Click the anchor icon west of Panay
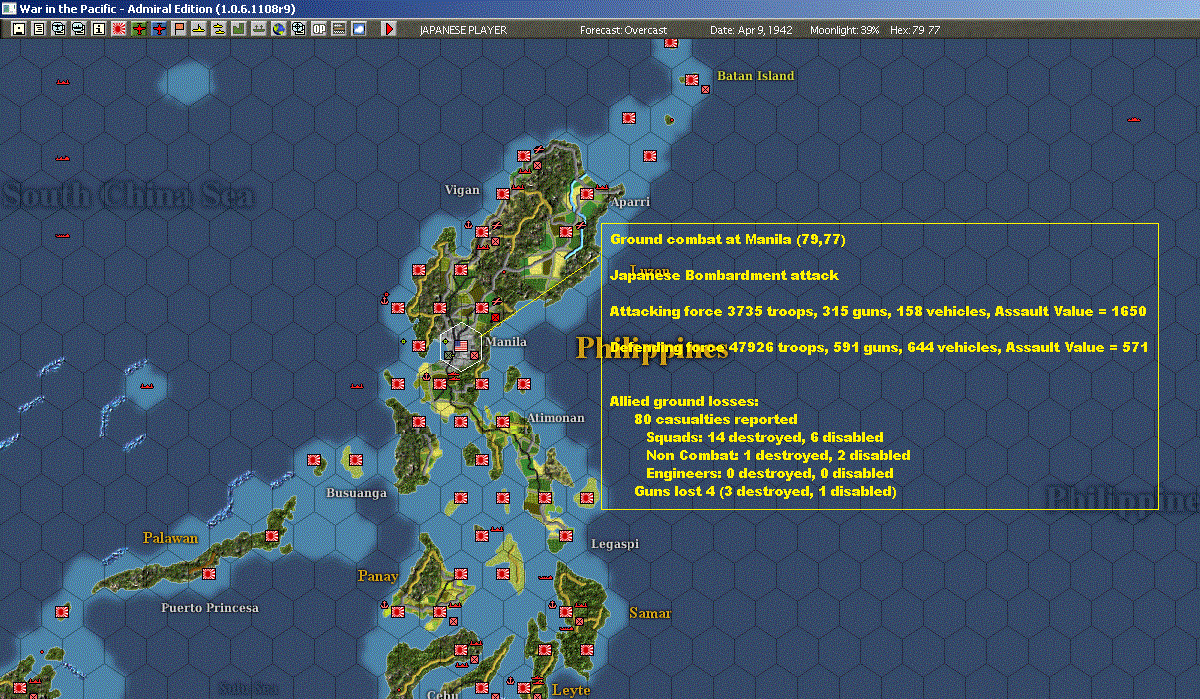Screen dimensions: 1200x699 [384, 604]
